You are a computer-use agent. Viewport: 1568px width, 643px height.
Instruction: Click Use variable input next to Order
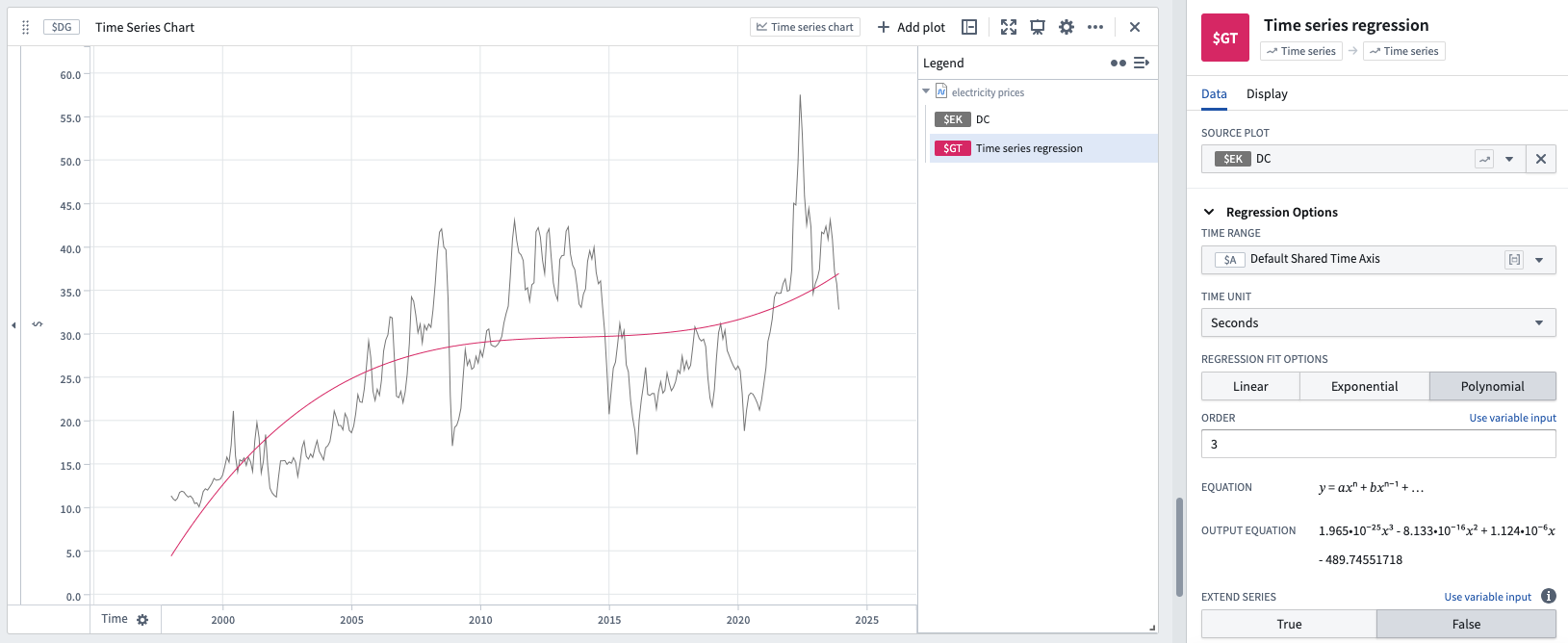point(1512,418)
